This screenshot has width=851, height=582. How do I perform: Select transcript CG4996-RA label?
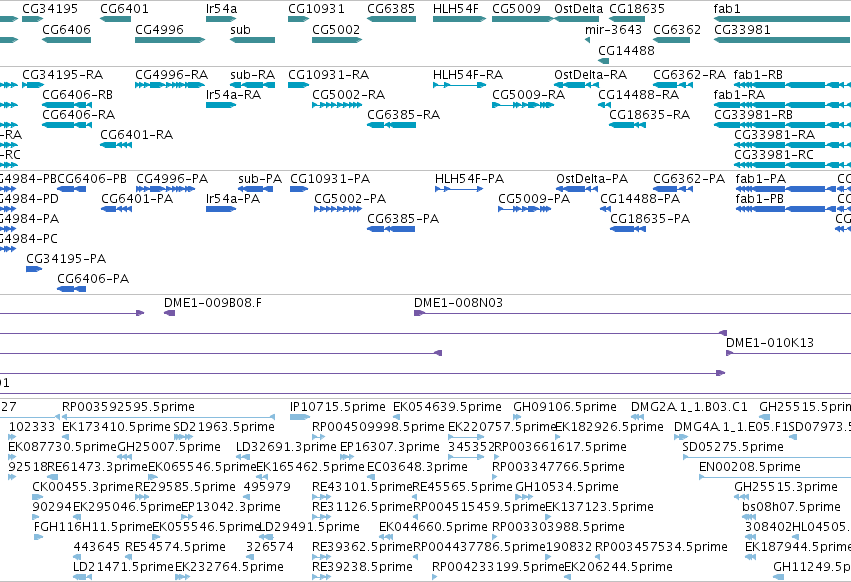172,74
